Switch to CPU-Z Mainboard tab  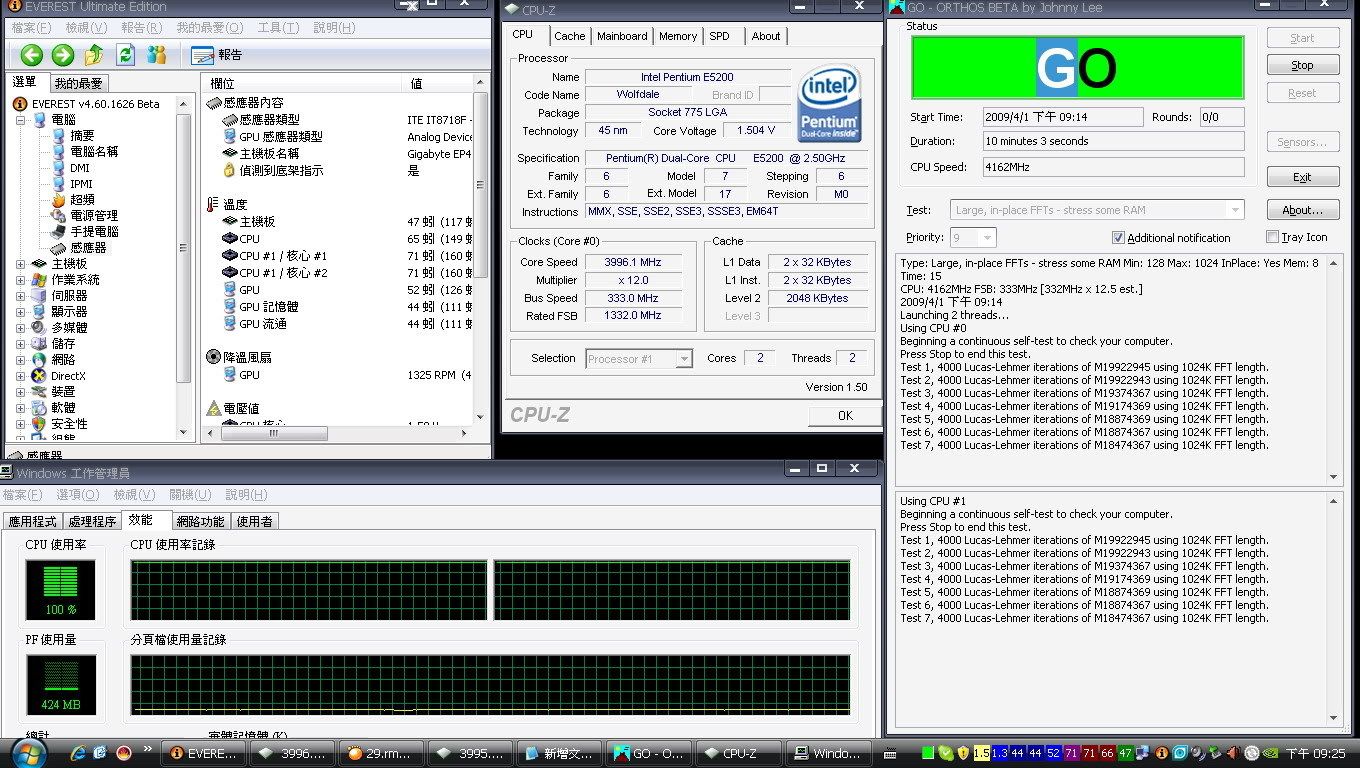click(622, 36)
